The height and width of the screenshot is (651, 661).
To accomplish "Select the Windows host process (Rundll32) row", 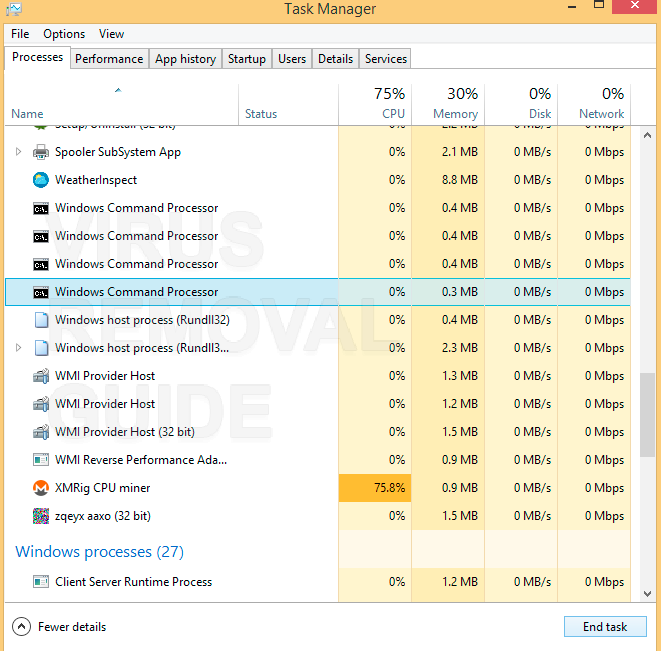I will point(317,320).
